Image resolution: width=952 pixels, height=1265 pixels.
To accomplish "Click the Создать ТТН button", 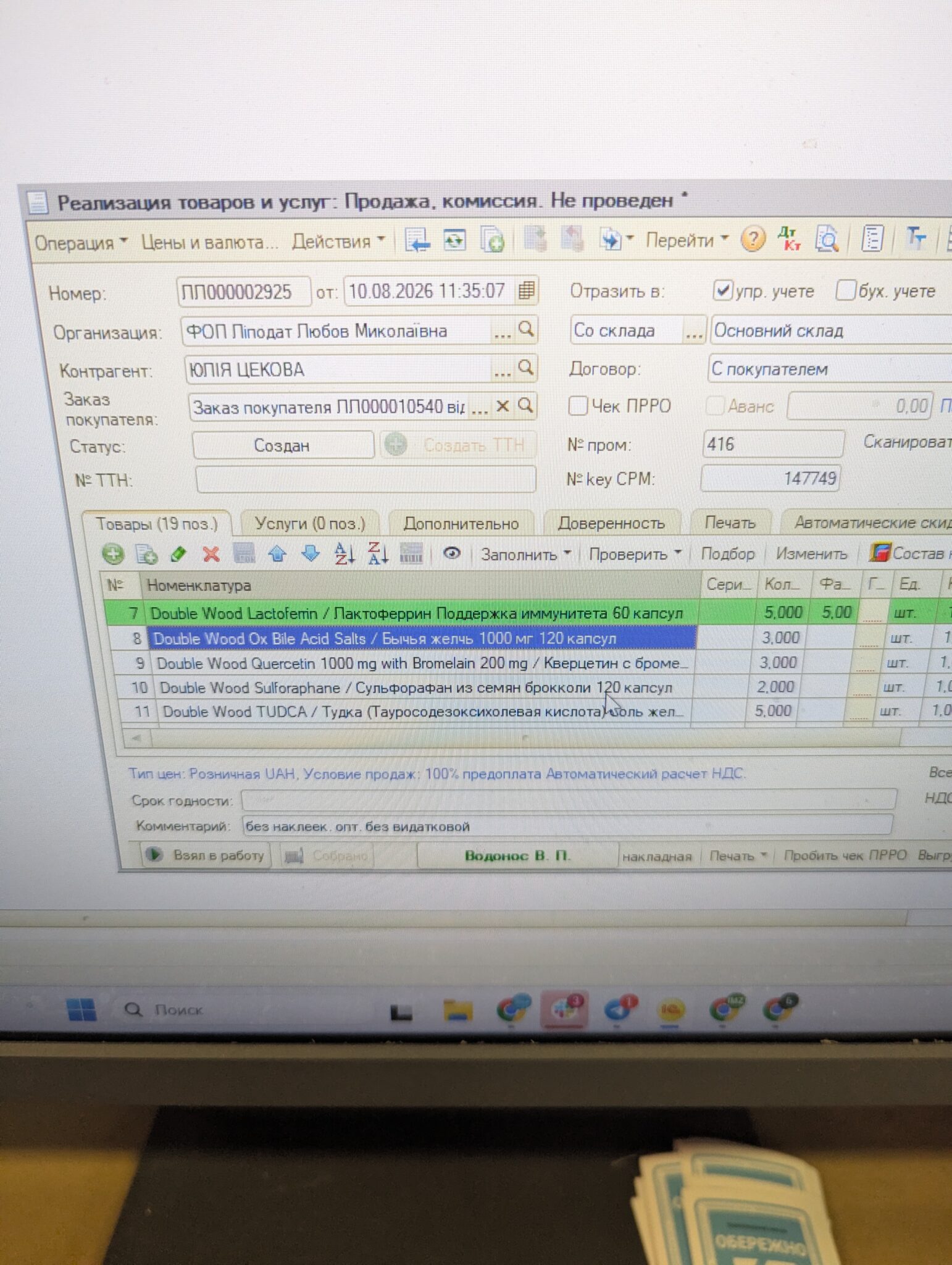I will point(457,445).
